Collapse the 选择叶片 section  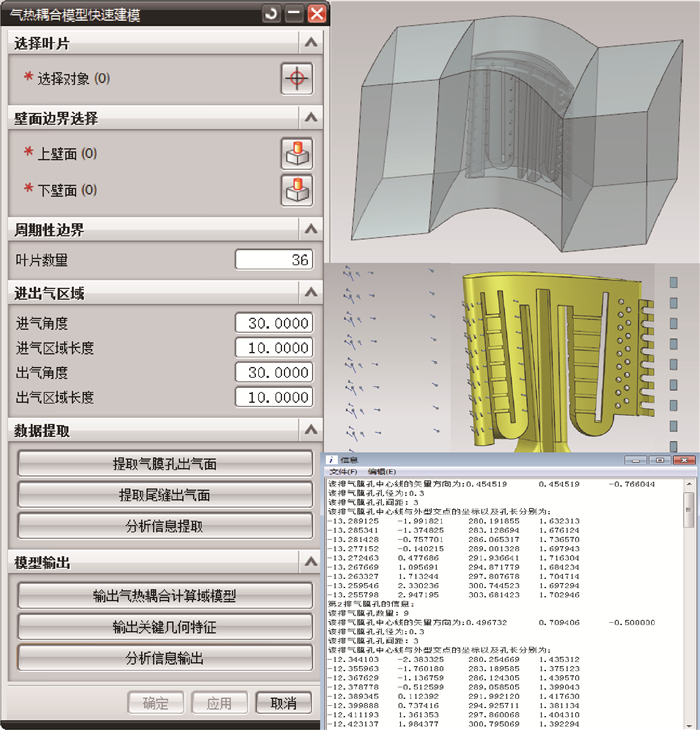tap(311, 43)
